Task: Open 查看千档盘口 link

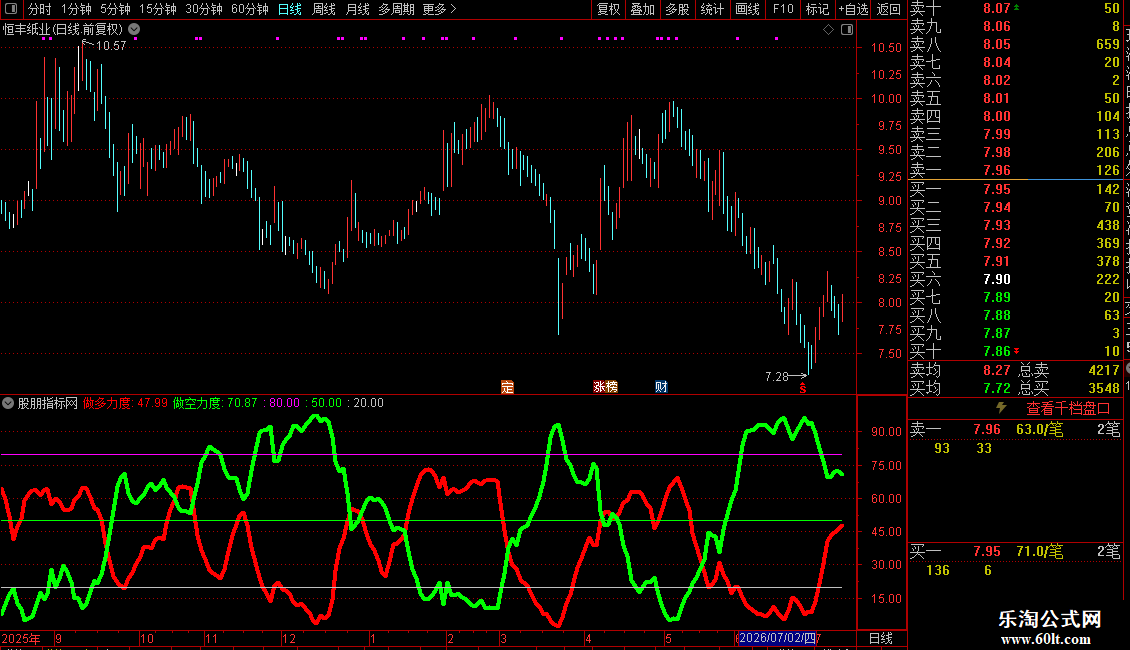Action: (1068, 409)
